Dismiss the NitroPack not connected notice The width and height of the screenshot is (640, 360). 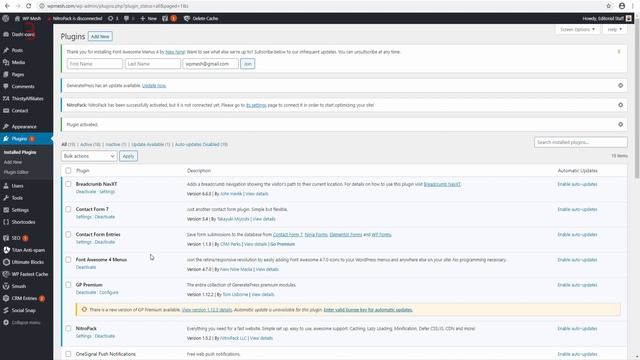[x=620, y=105]
